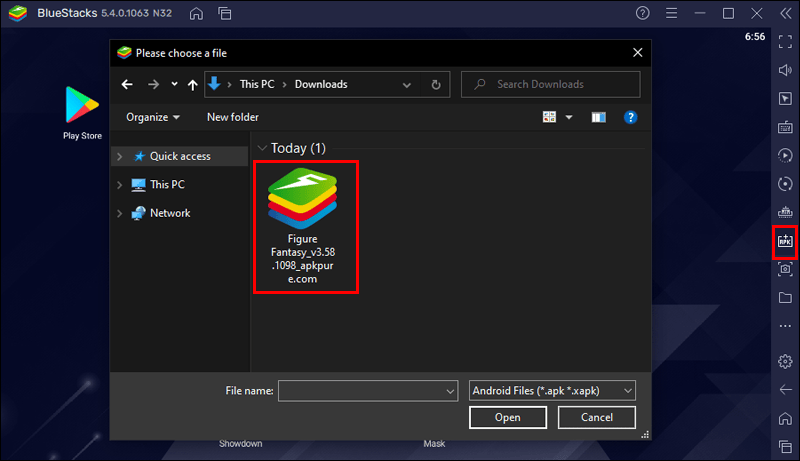The image size is (800, 461).
Task: Select Quick access in navigation pane
Action: (180, 156)
